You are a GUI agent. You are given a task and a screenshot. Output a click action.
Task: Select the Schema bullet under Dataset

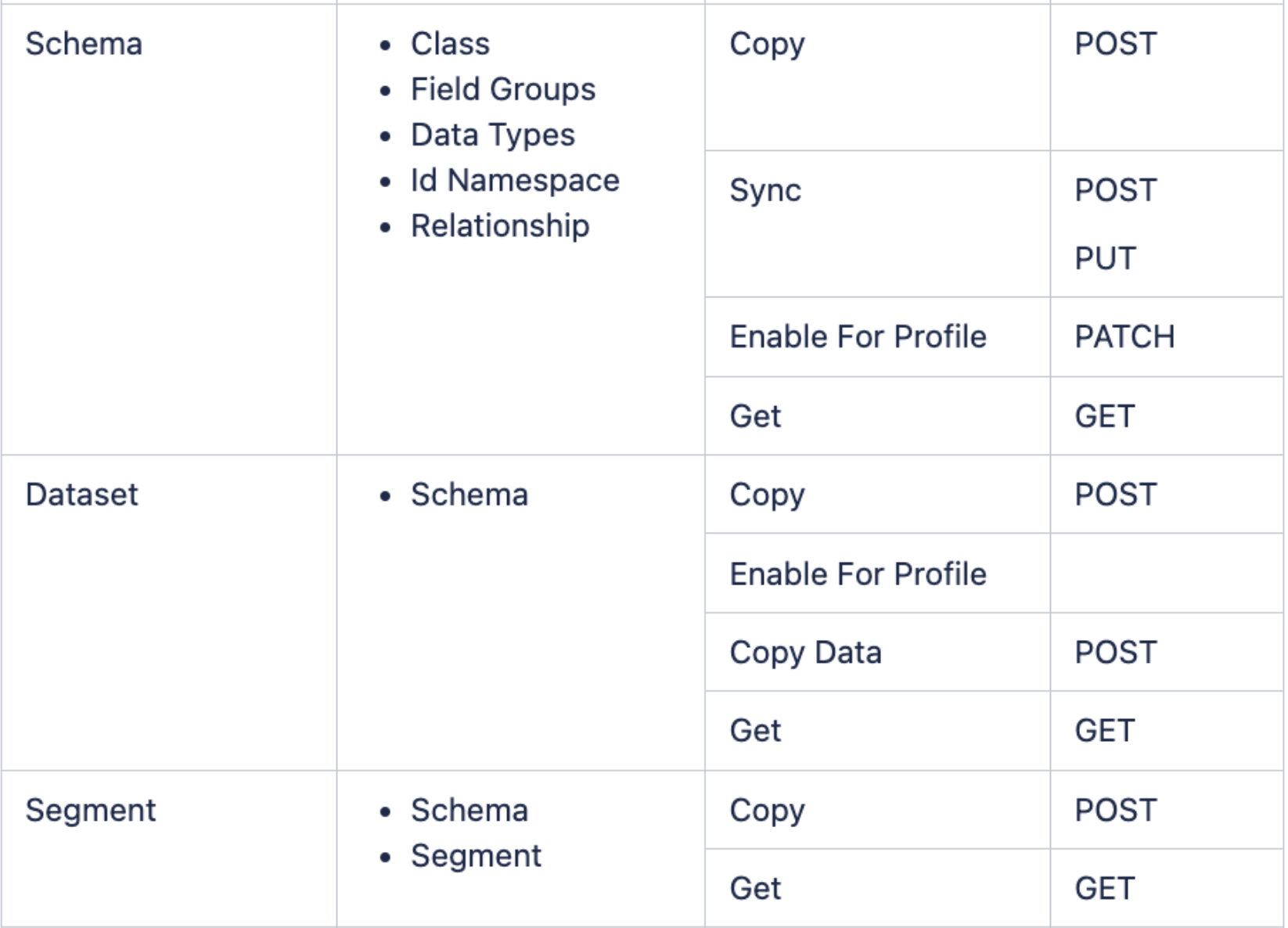pos(470,495)
